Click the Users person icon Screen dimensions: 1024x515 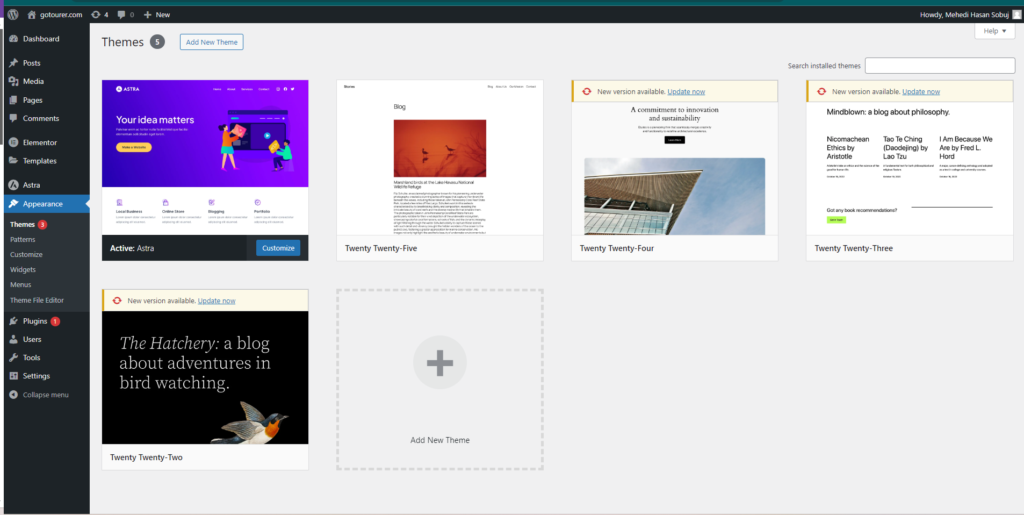(x=14, y=339)
